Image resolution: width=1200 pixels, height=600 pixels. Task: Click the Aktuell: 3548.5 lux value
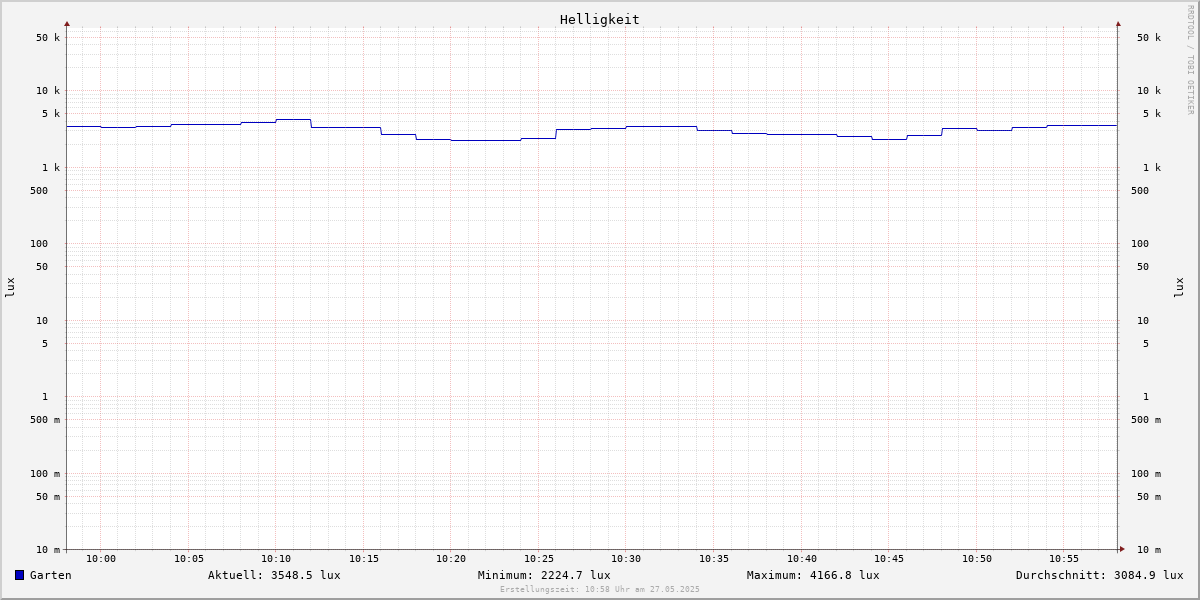pyautogui.click(x=274, y=575)
